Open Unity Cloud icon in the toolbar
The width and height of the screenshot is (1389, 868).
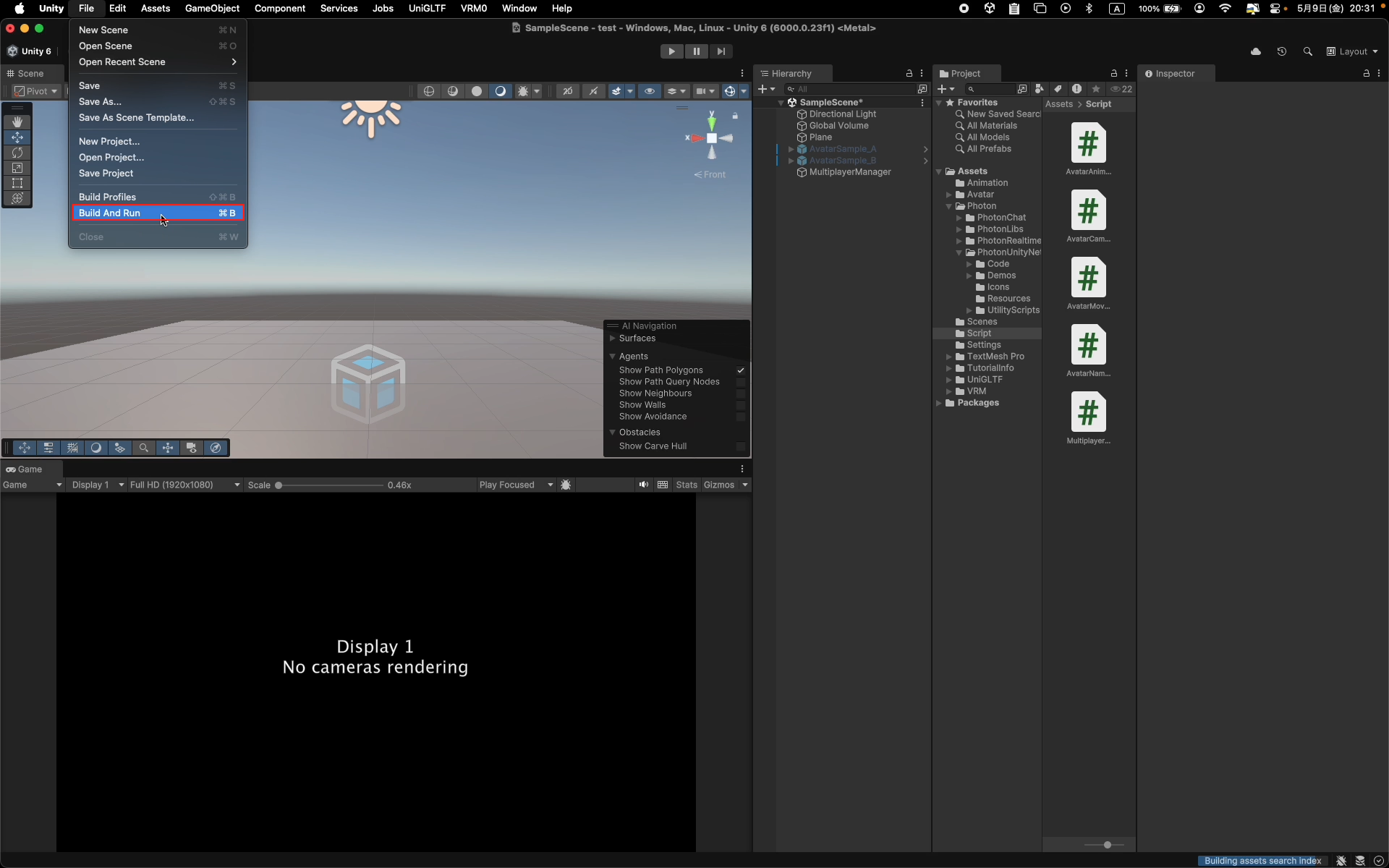pyautogui.click(x=1256, y=51)
